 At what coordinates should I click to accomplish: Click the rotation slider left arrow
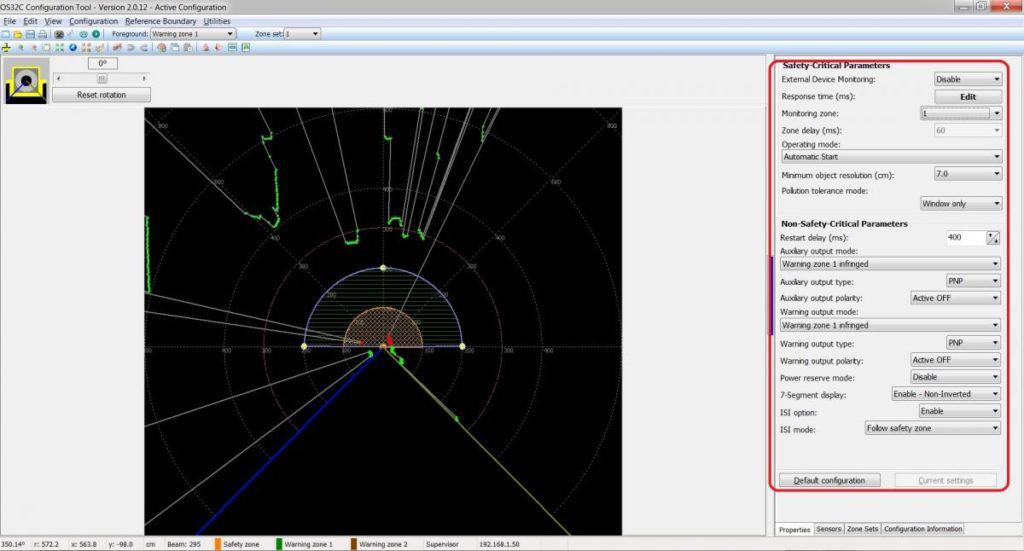[x=59, y=78]
